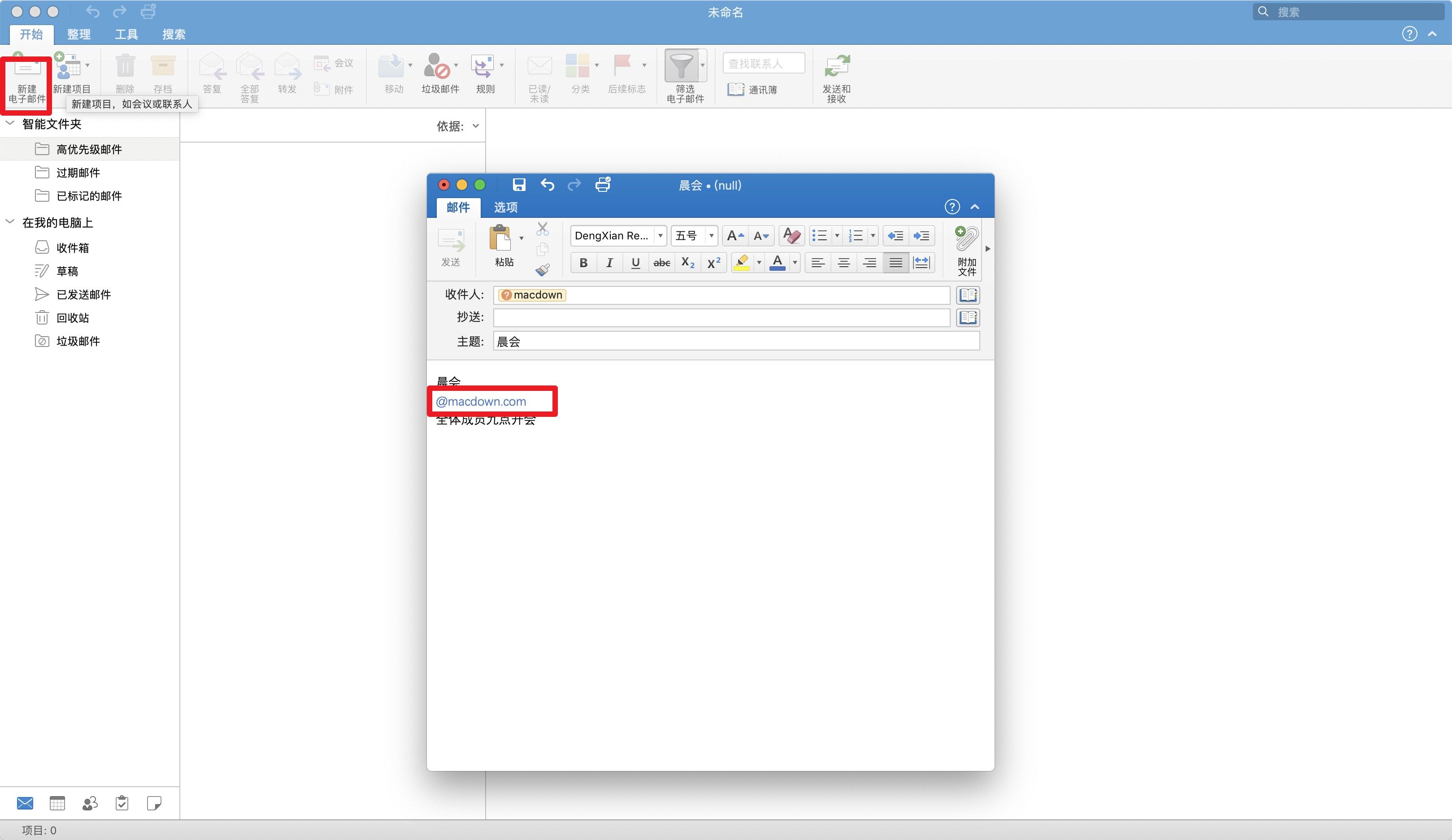1452x840 pixels.
Task: Toggle Bold formatting
Action: click(x=583, y=263)
